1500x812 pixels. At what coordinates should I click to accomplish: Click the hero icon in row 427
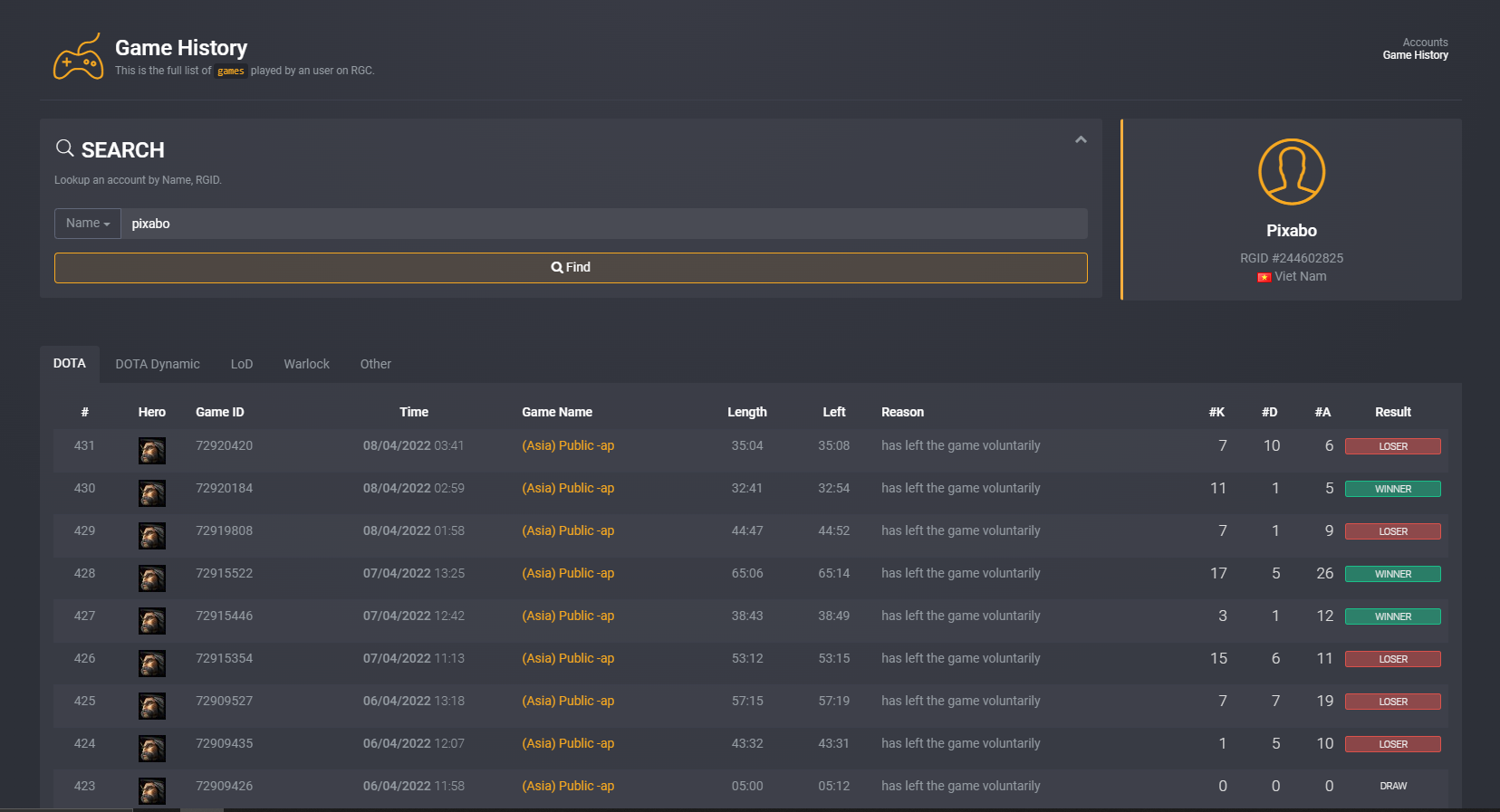[x=152, y=621]
